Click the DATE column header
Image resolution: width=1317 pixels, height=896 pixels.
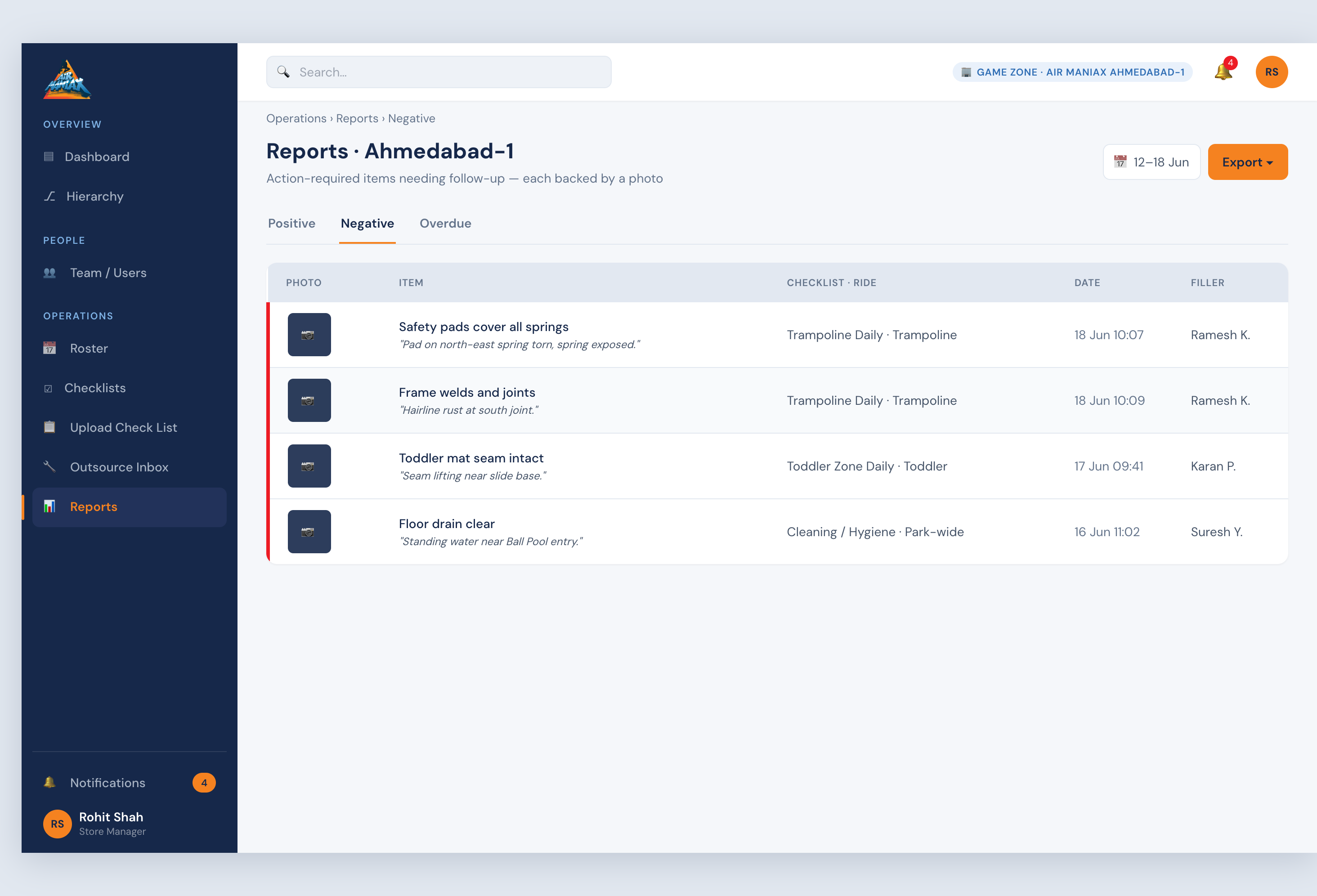[x=1088, y=283]
